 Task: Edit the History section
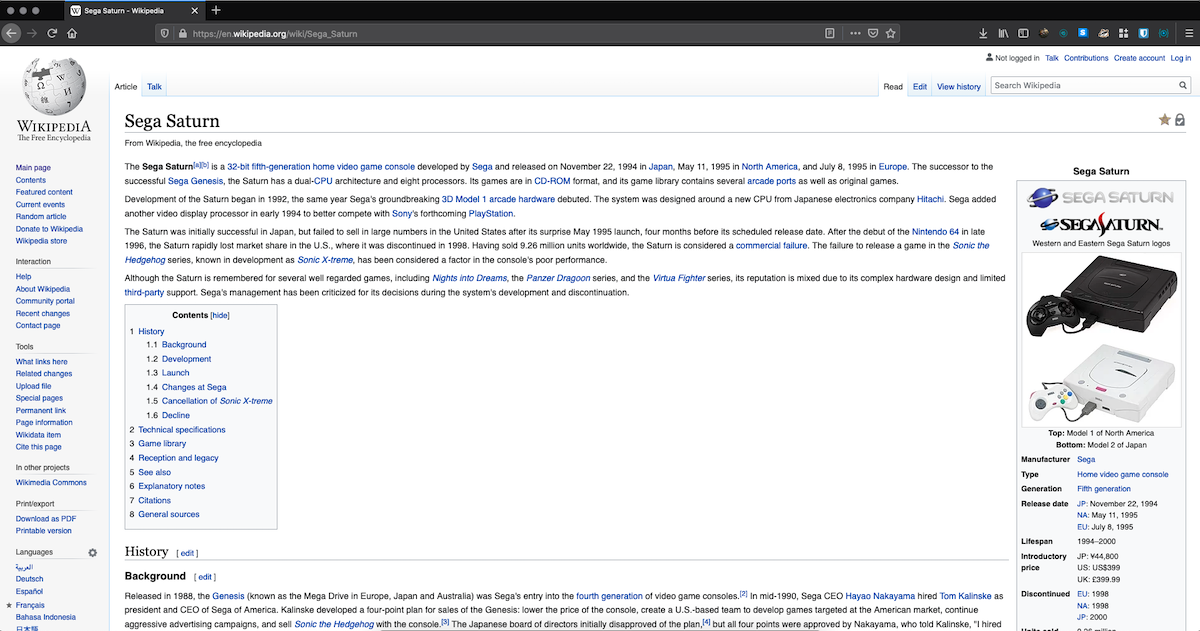(187, 553)
